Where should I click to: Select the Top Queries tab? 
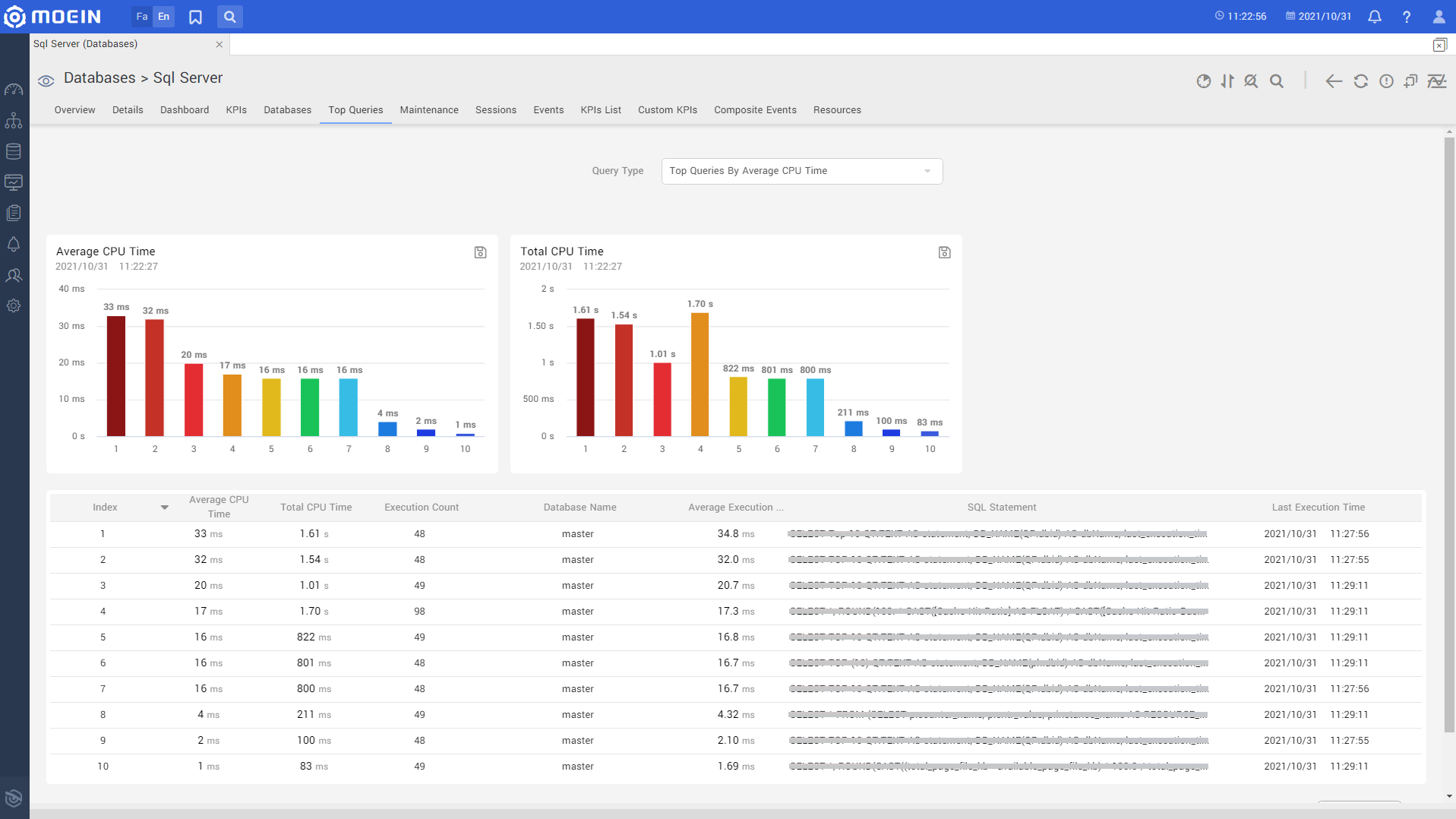click(x=355, y=110)
